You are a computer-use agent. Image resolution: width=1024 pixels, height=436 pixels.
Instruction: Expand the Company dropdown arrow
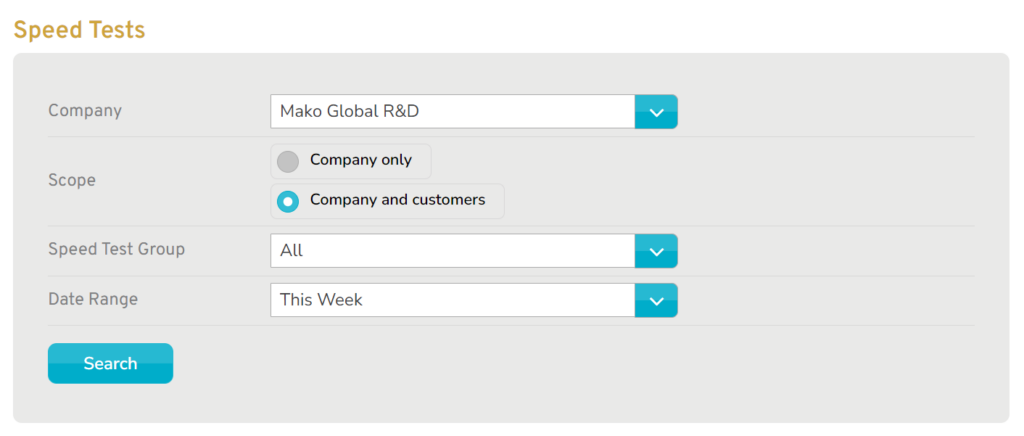tap(656, 112)
